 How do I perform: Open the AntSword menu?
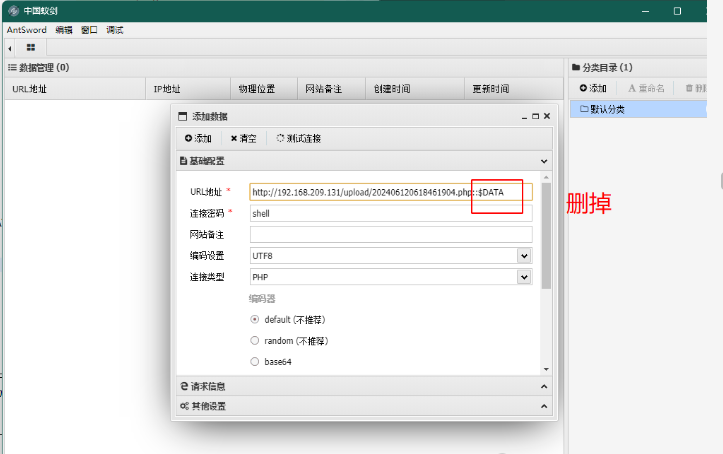coord(27,30)
